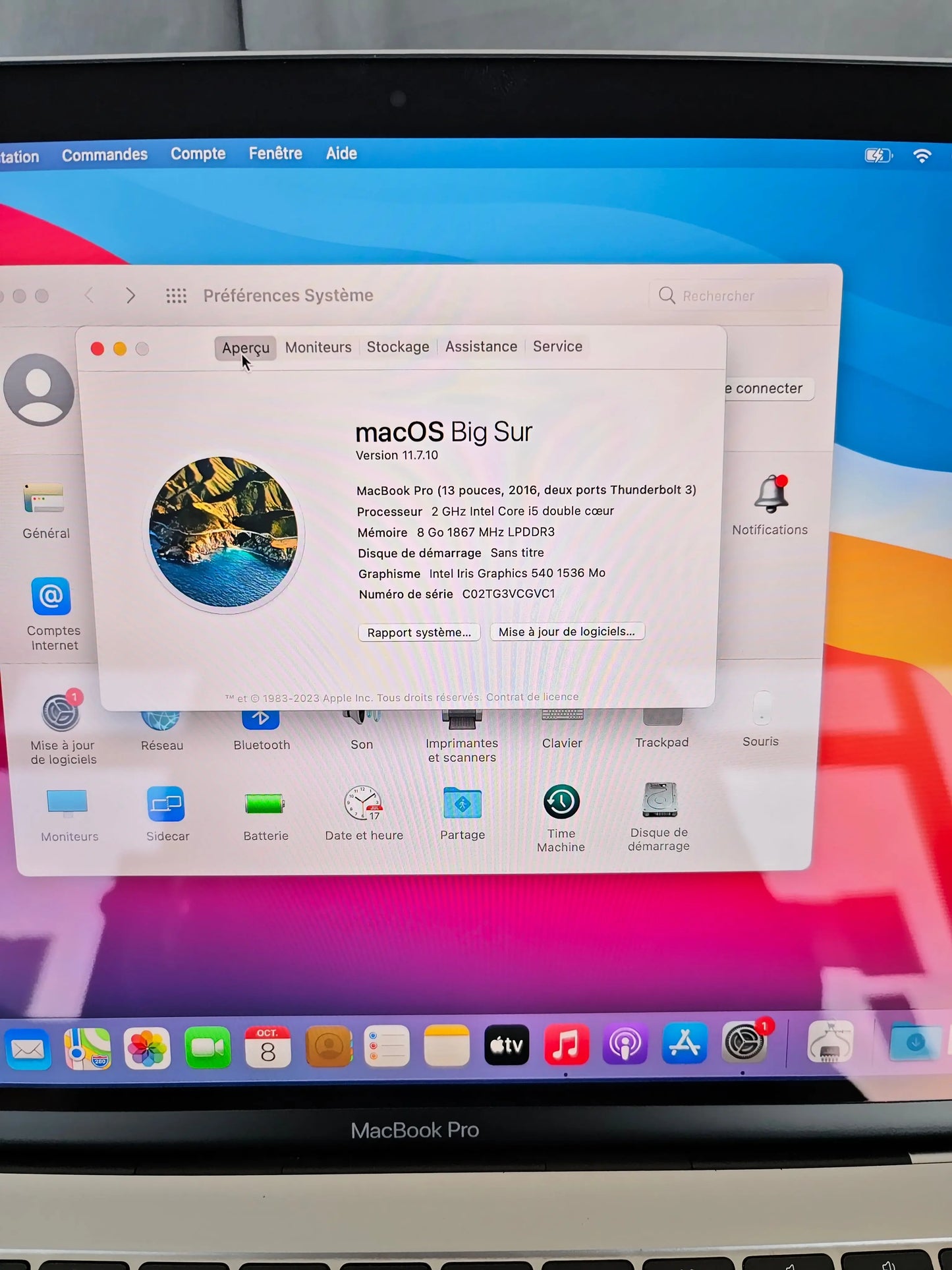
Task: Switch to the Moniteurs tab
Action: pos(318,347)
